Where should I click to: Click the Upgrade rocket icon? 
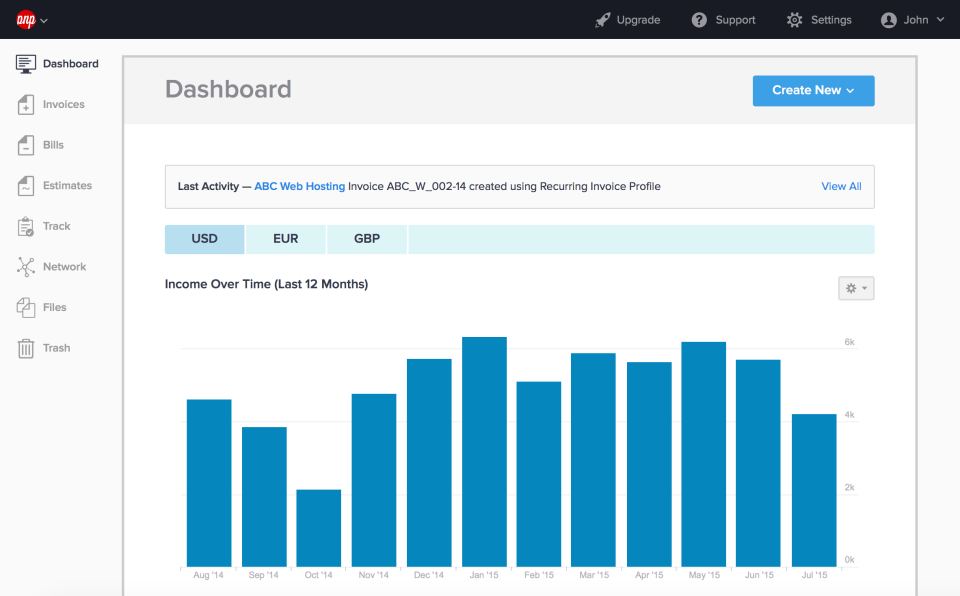click(602, 20)
